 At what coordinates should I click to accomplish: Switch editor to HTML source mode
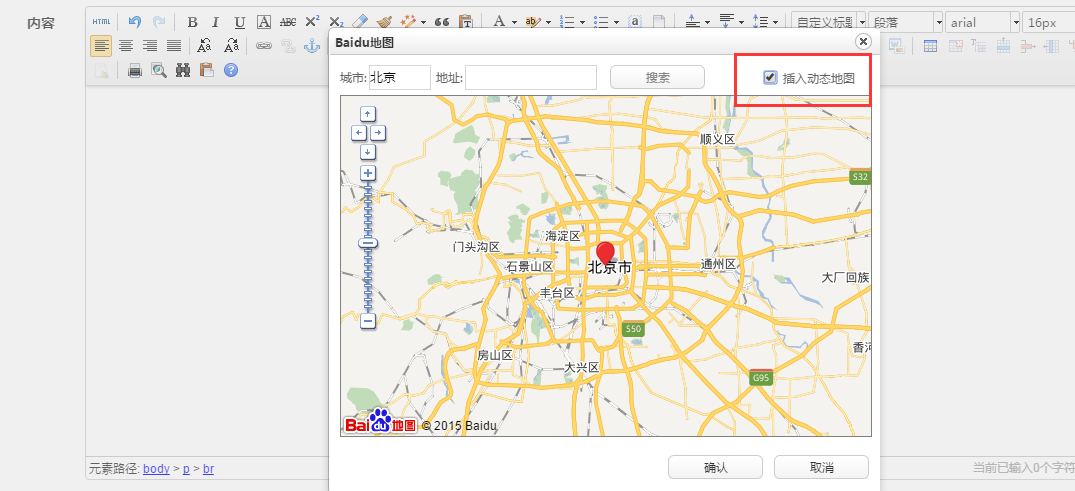click(101, 21)
